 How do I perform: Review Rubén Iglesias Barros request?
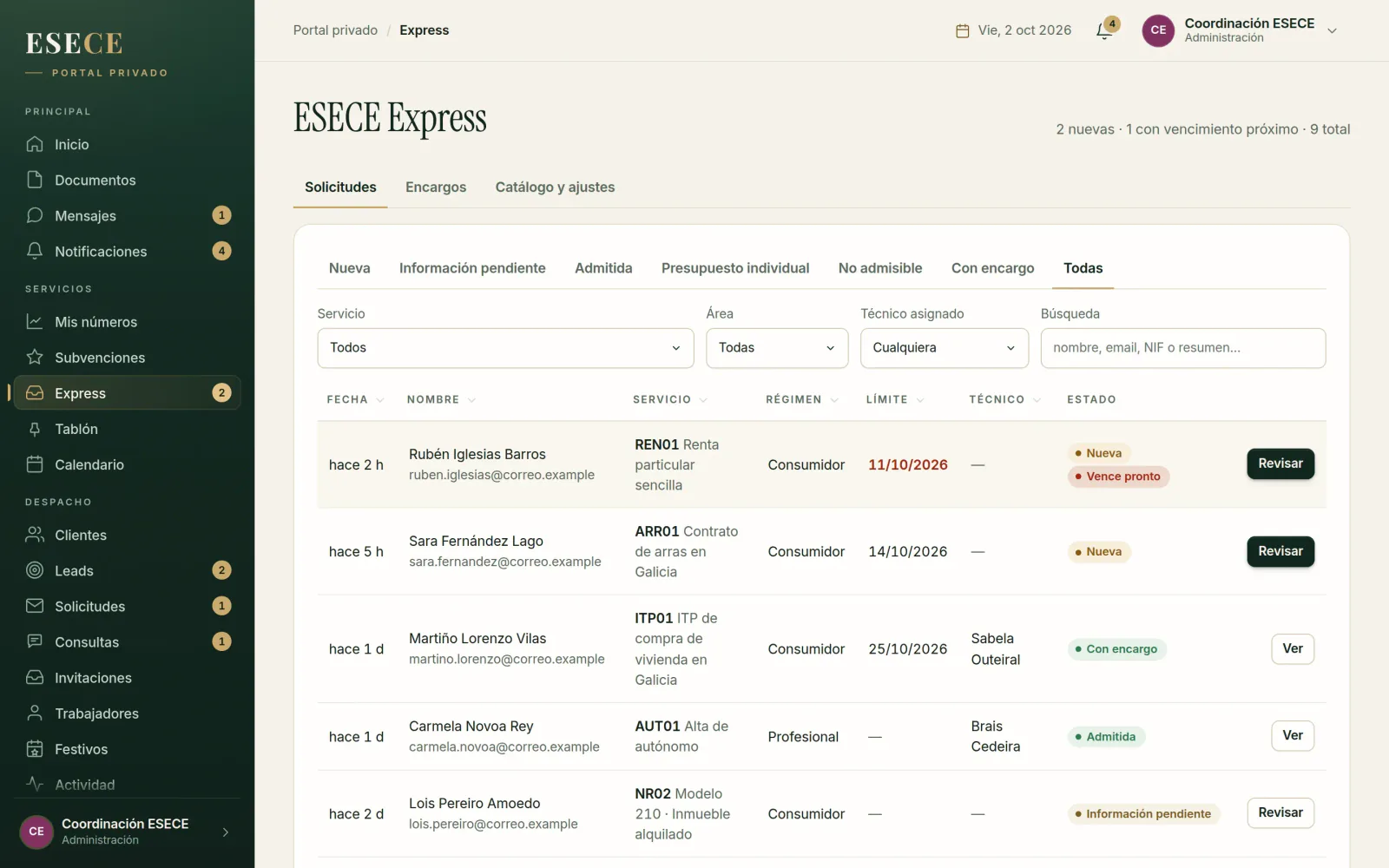click(1280, 464)
